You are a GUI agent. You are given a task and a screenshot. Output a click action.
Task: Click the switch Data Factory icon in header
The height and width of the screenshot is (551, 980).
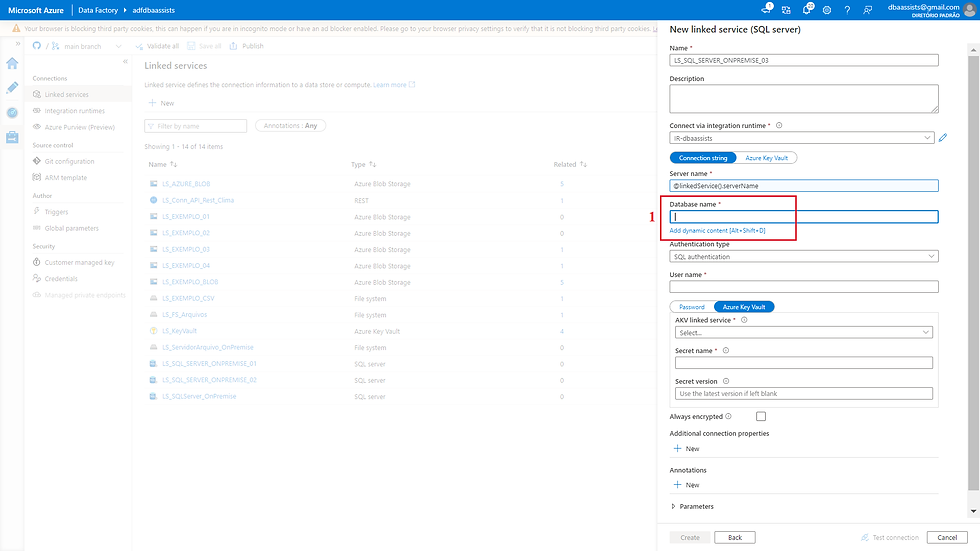pyautogui.click(x=786, y=10)
